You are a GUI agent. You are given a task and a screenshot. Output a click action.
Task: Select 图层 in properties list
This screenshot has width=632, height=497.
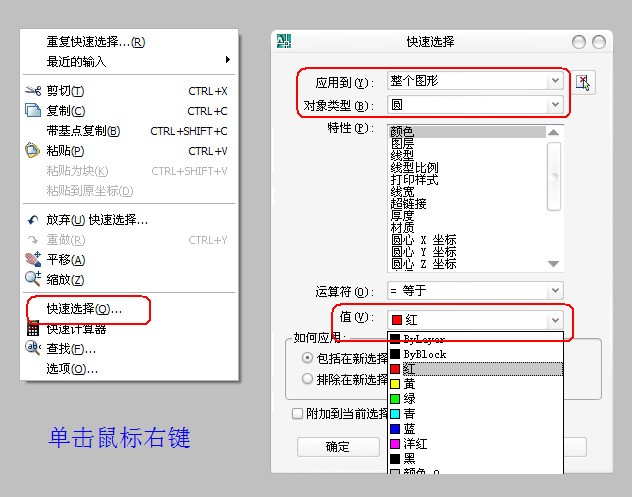pyautogui.click(x=467, y=143)
